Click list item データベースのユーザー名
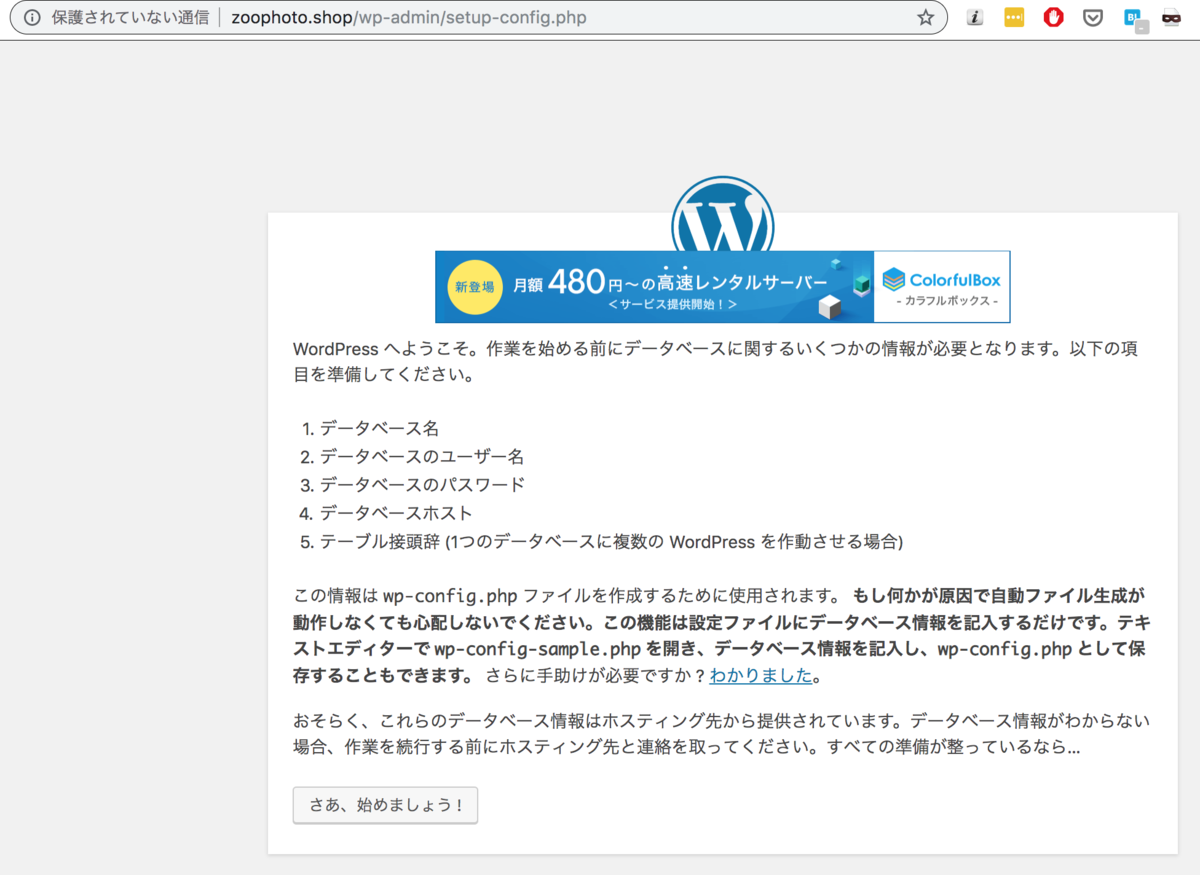The width and height of the screenshot is (1200, 875). click(422, 457)
